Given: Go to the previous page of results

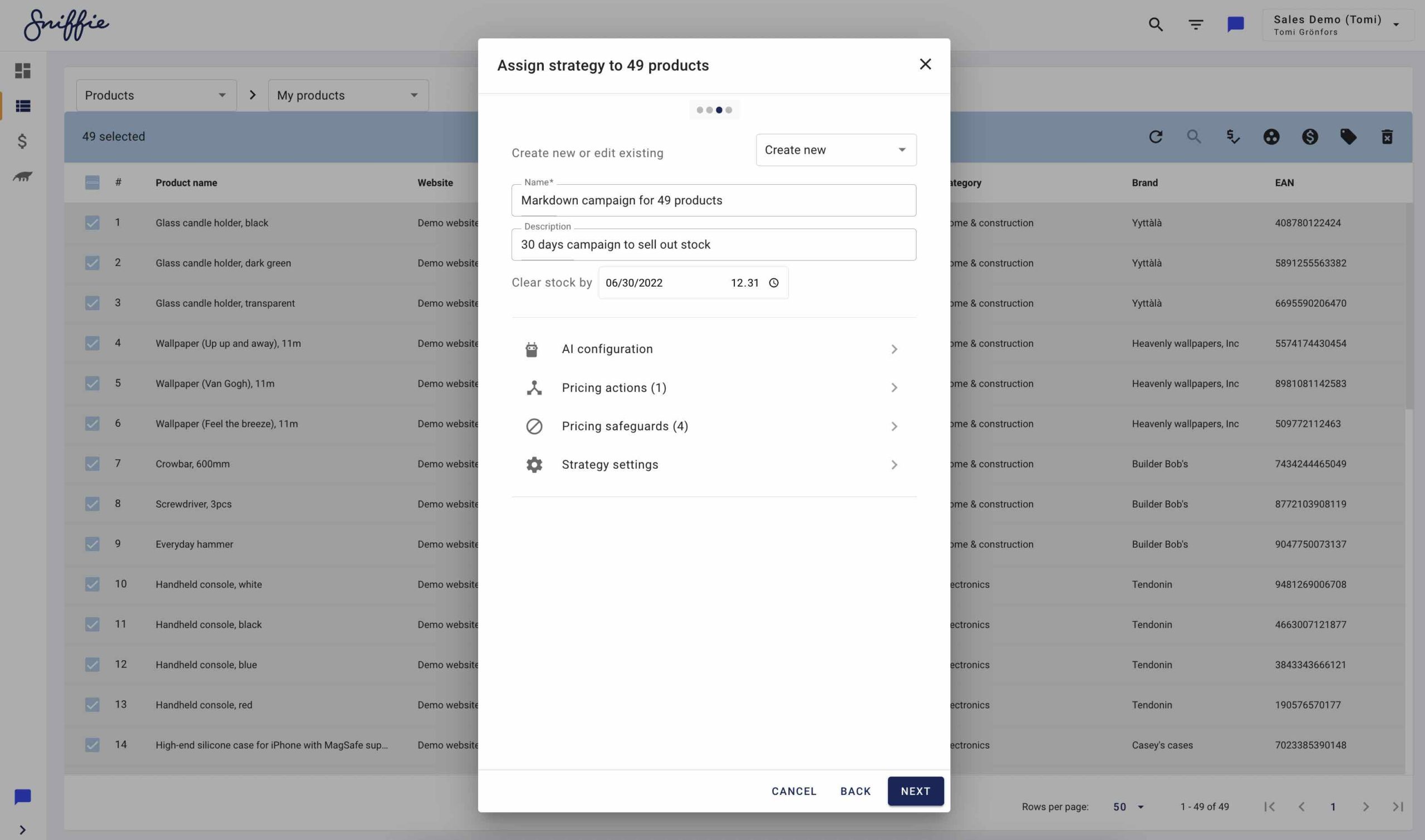Looking at the screenshot, I should (1301, 807).
